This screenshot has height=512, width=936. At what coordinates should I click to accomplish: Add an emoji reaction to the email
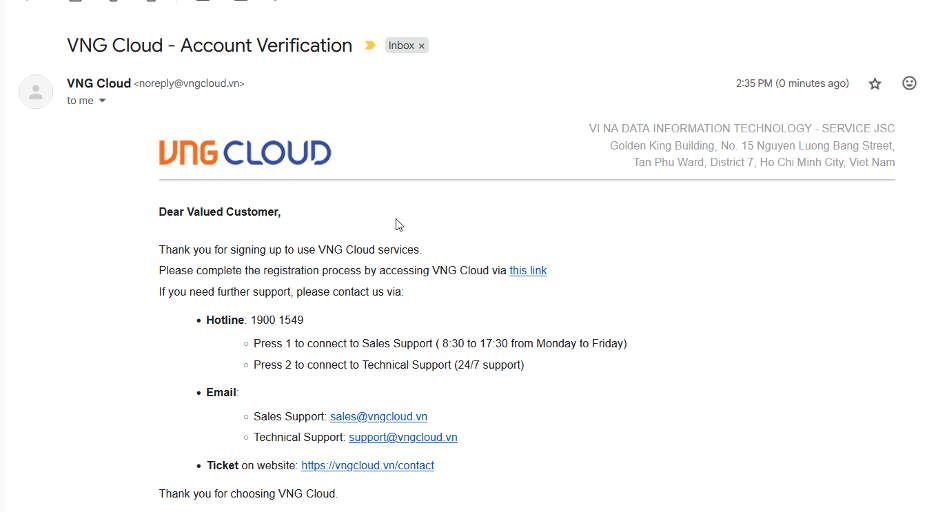[x=909, y=84]
